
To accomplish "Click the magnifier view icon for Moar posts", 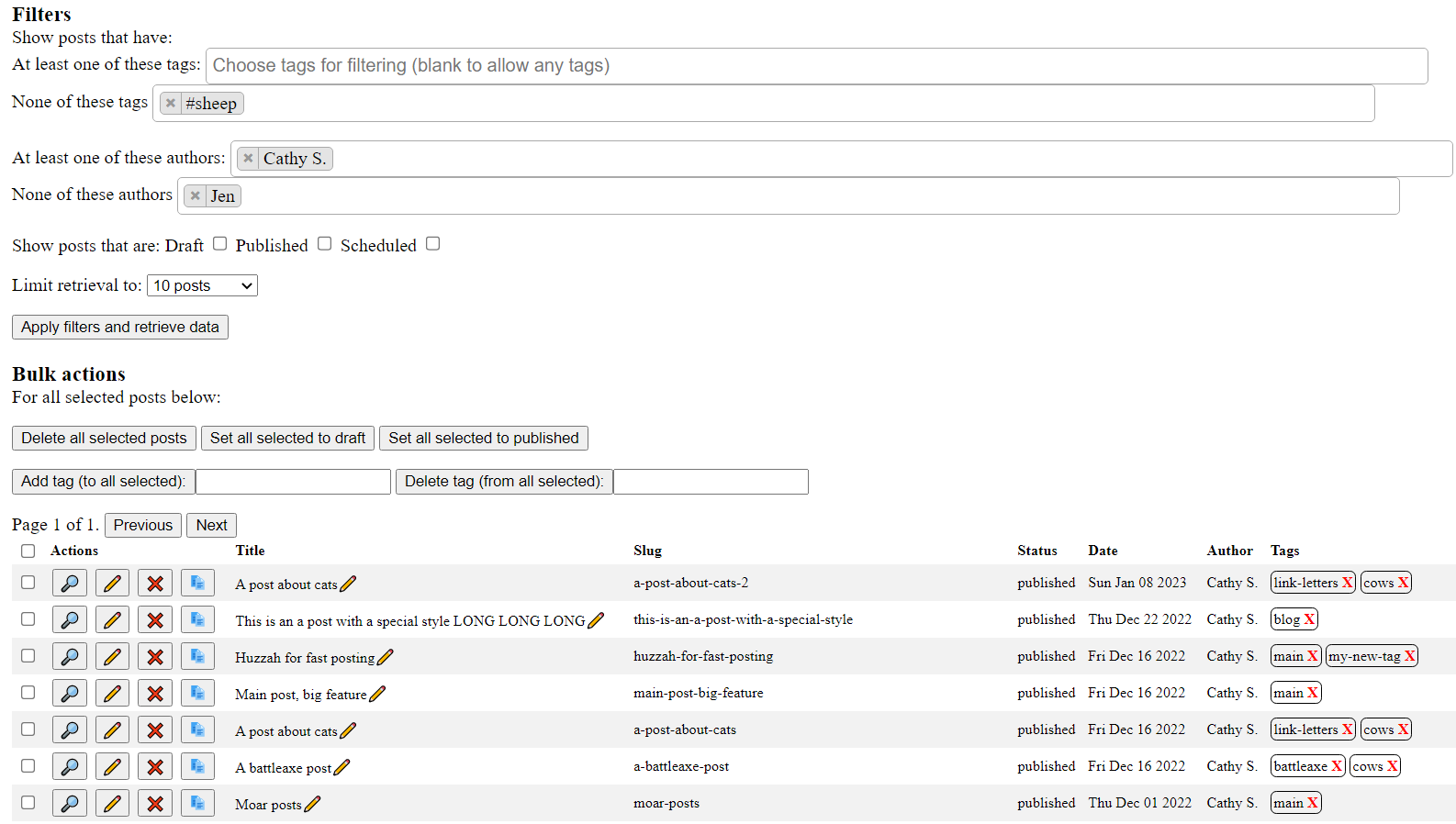I will (x=69, y=804).
